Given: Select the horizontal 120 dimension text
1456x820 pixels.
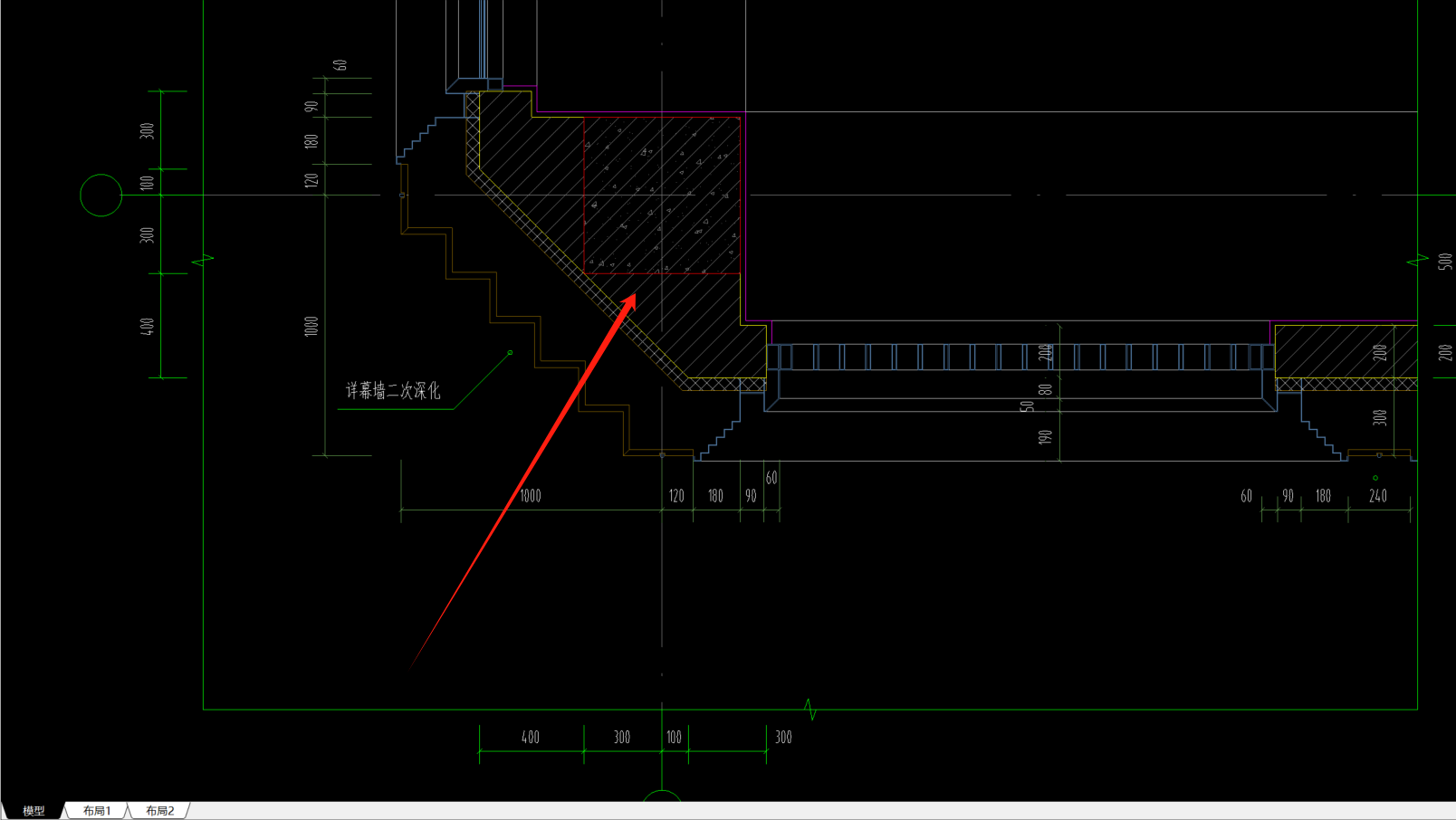Looking at the screenshot, I should pyautogui.click(x=676, y=496).
